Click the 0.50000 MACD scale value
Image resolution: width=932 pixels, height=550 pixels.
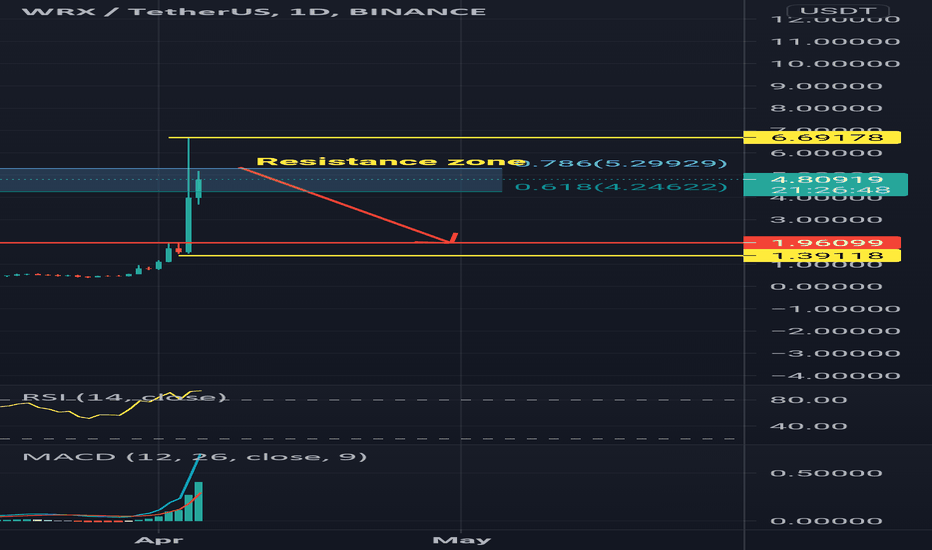826,473
